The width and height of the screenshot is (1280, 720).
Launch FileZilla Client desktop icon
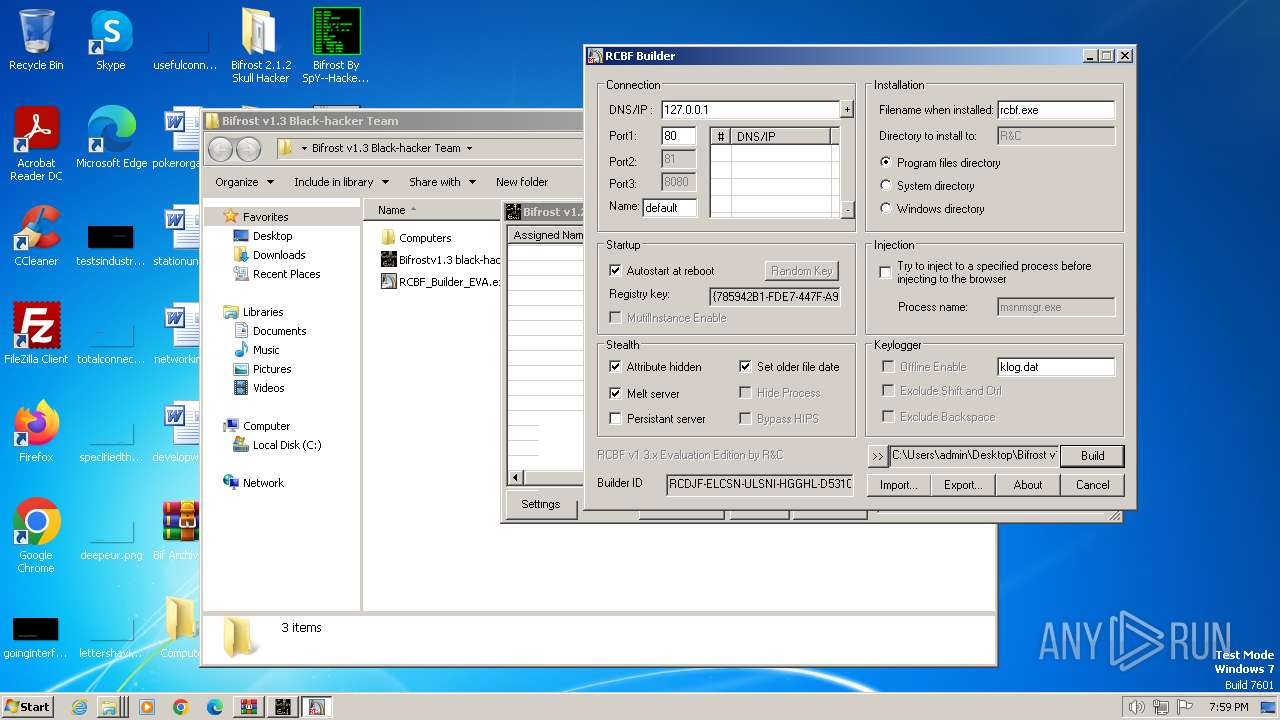point(36,334)
